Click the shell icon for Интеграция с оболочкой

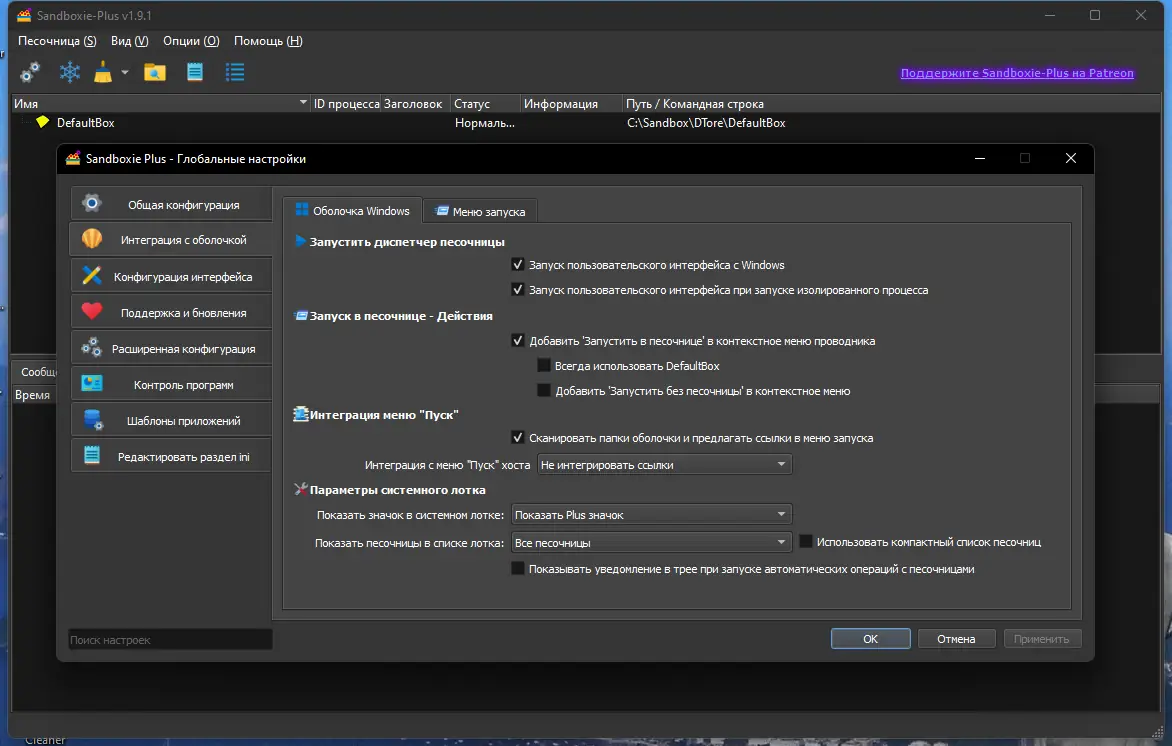pos(92,239)
